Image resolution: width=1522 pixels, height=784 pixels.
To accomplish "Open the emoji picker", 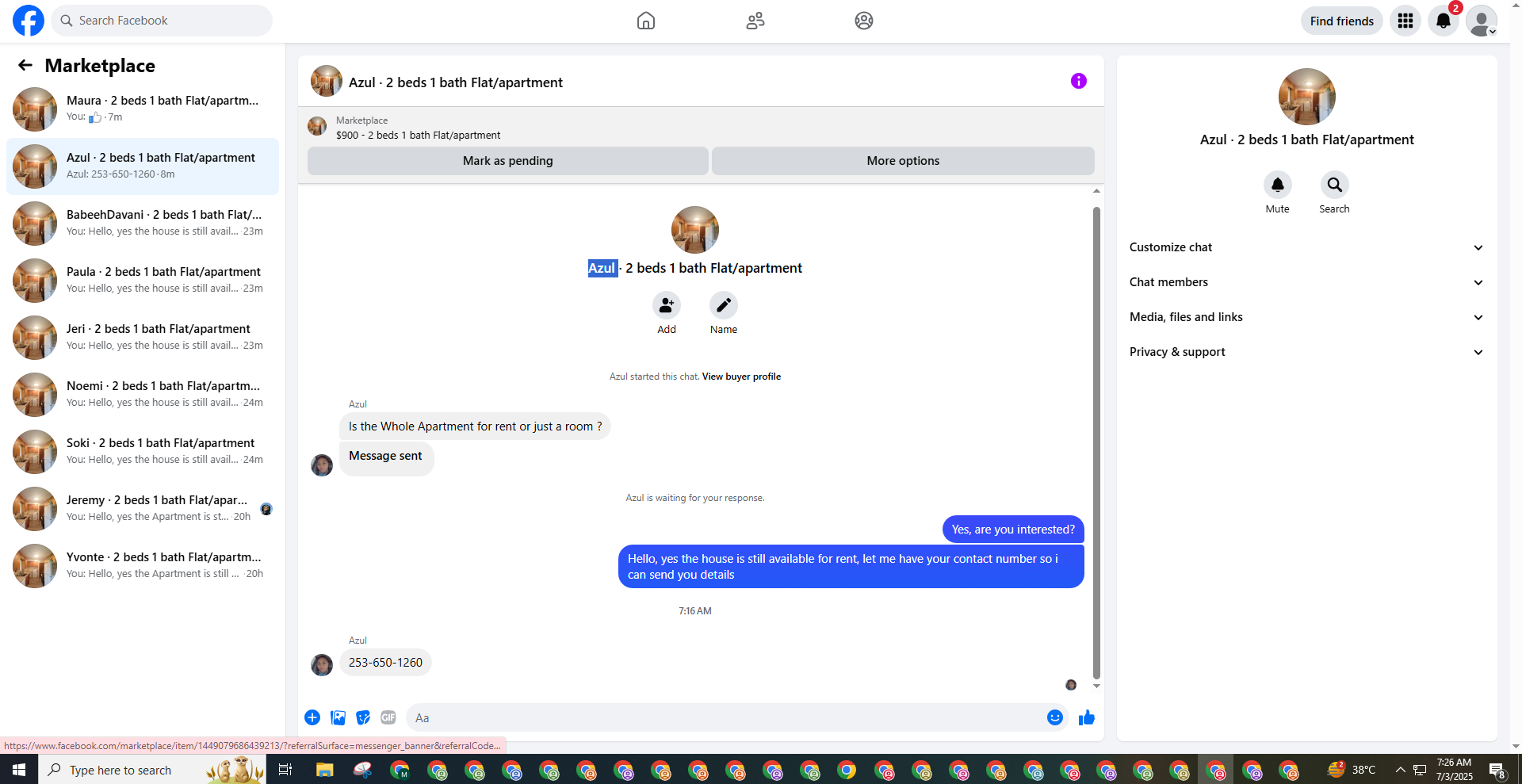I will [1055, 717].
